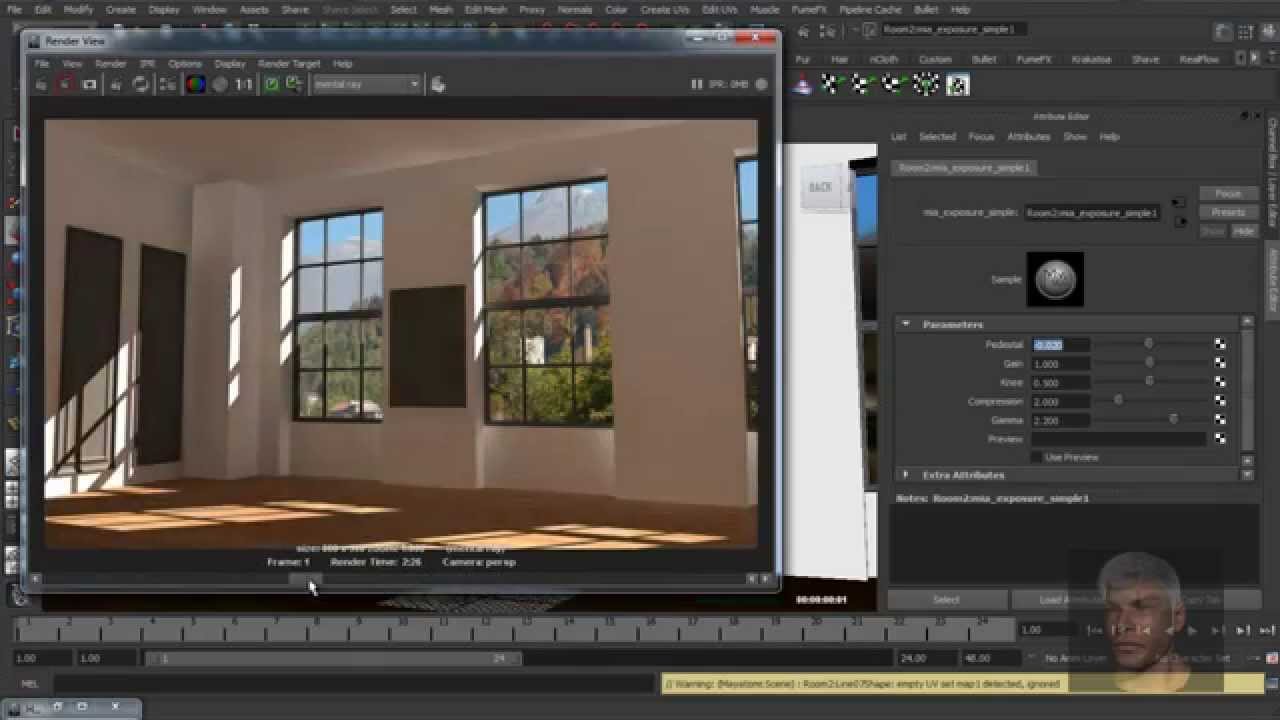Click the play forward button on timeline

click(1191, 630)
